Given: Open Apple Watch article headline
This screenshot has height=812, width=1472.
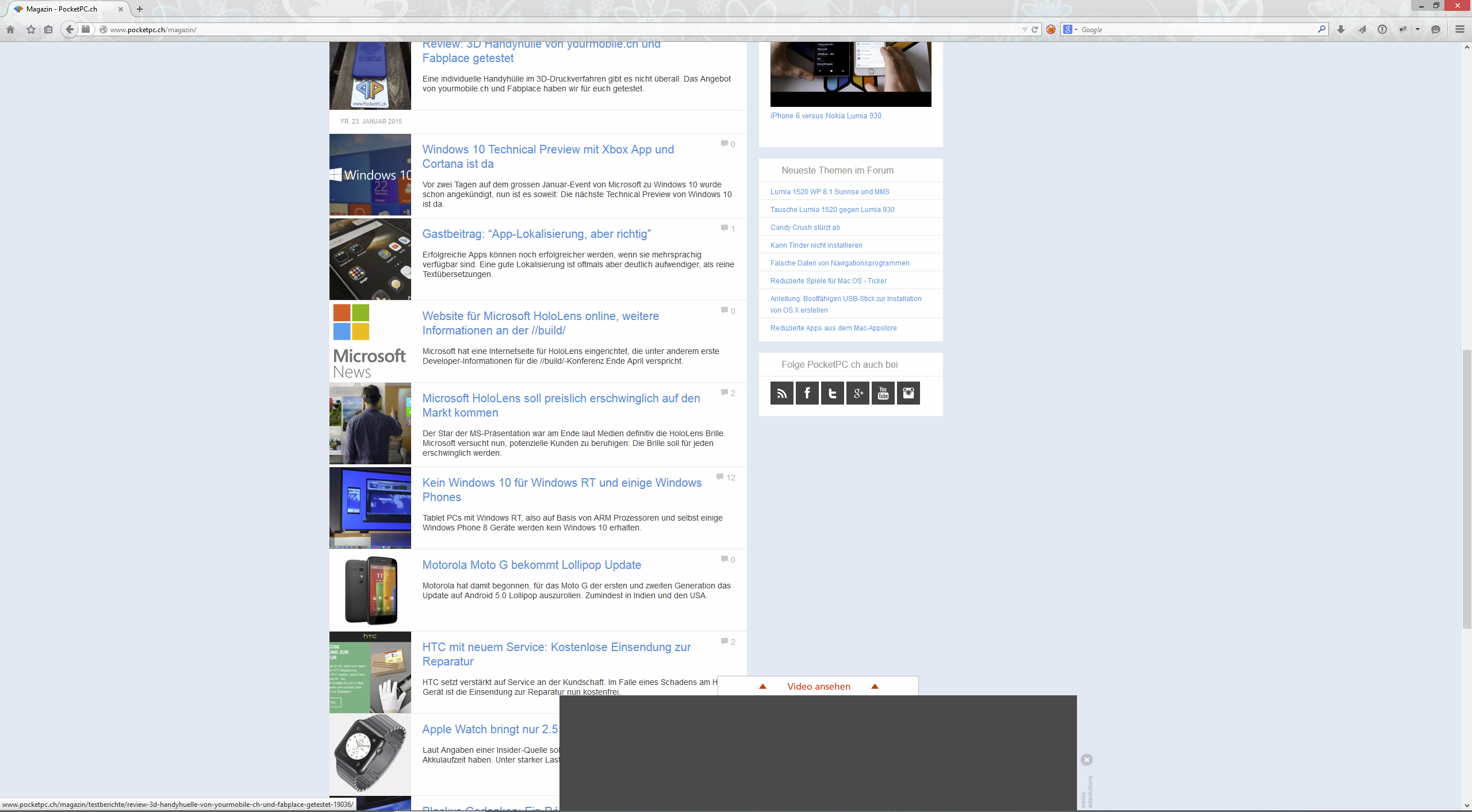Looking at the screenshot, I should click(x=490, y=729).
